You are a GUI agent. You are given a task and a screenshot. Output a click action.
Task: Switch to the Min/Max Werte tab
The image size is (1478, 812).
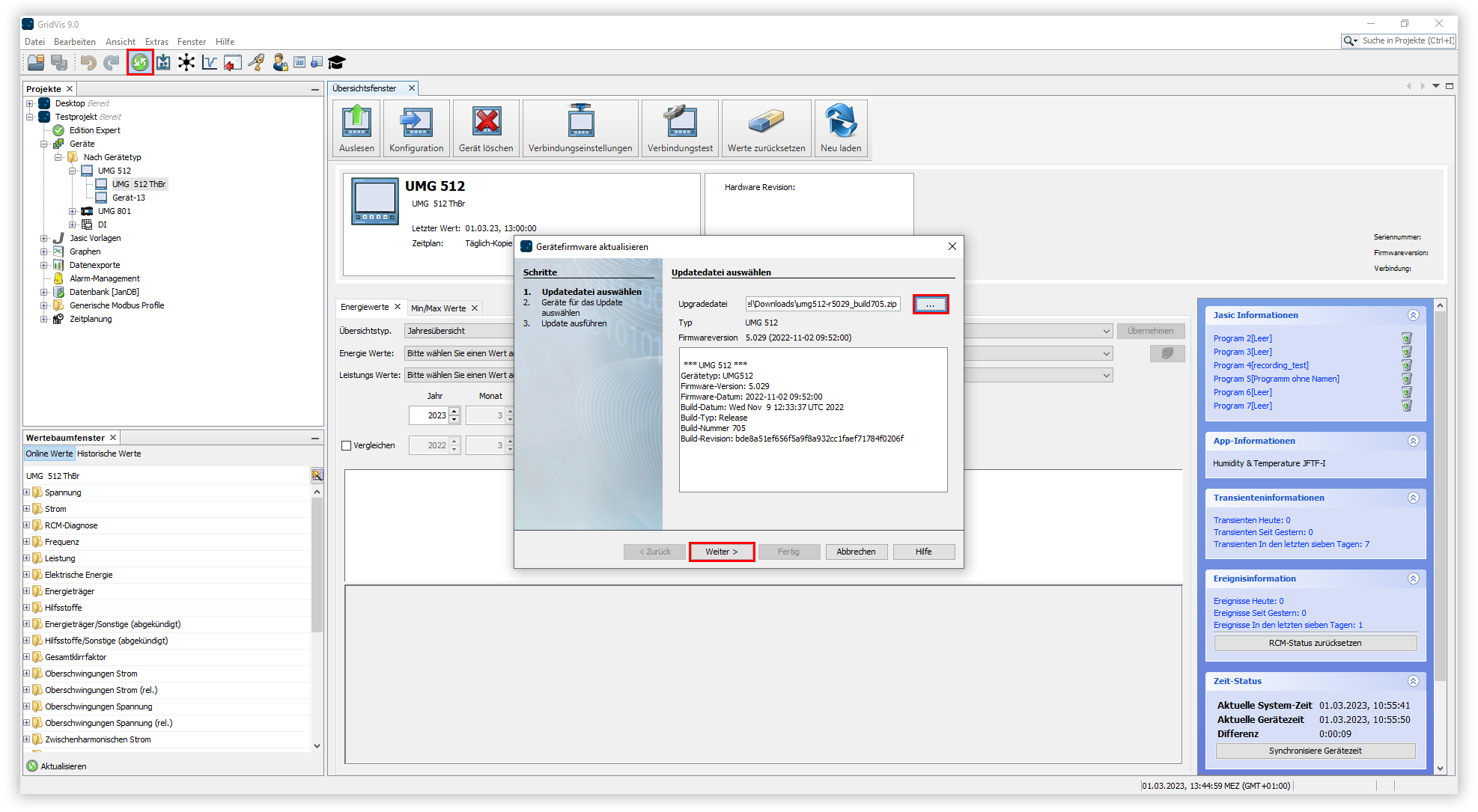tap(440, 308)
